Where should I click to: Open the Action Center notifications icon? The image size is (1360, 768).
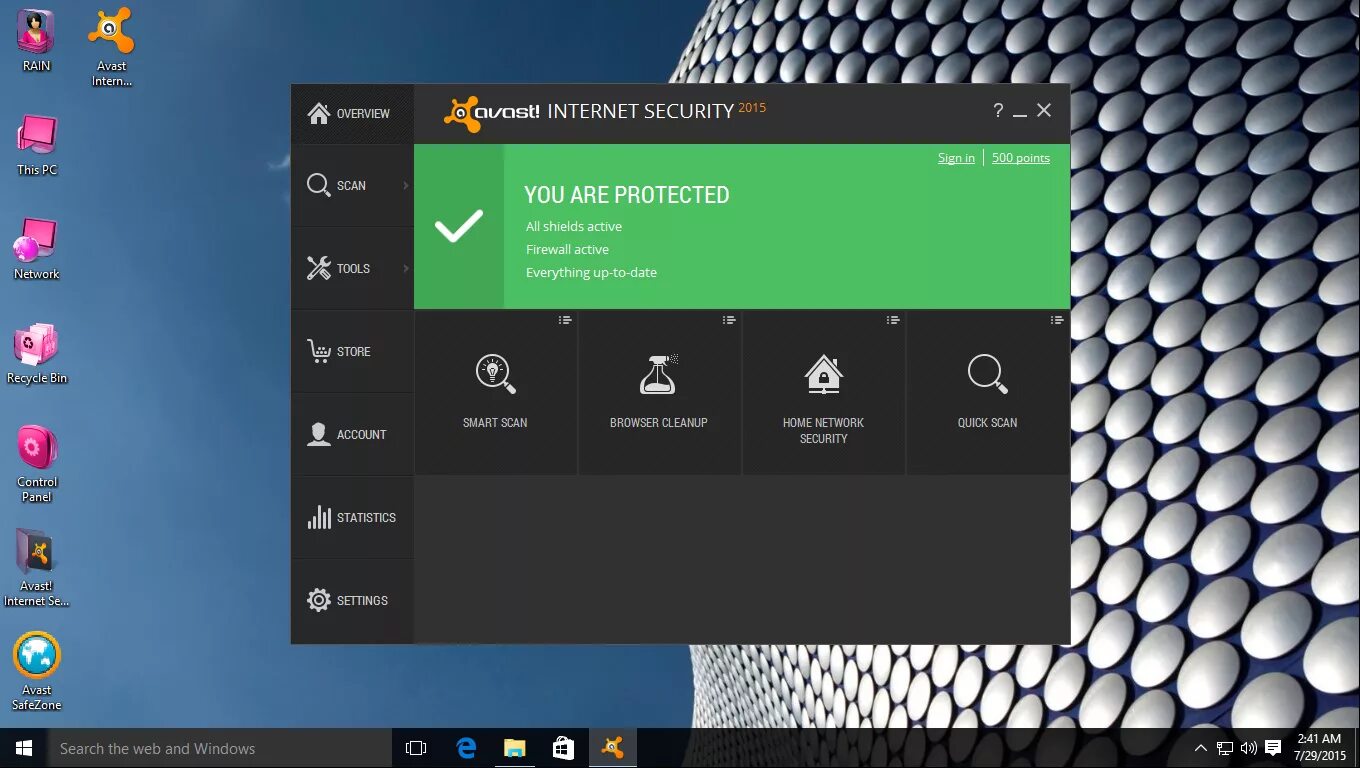[1273, 748]
